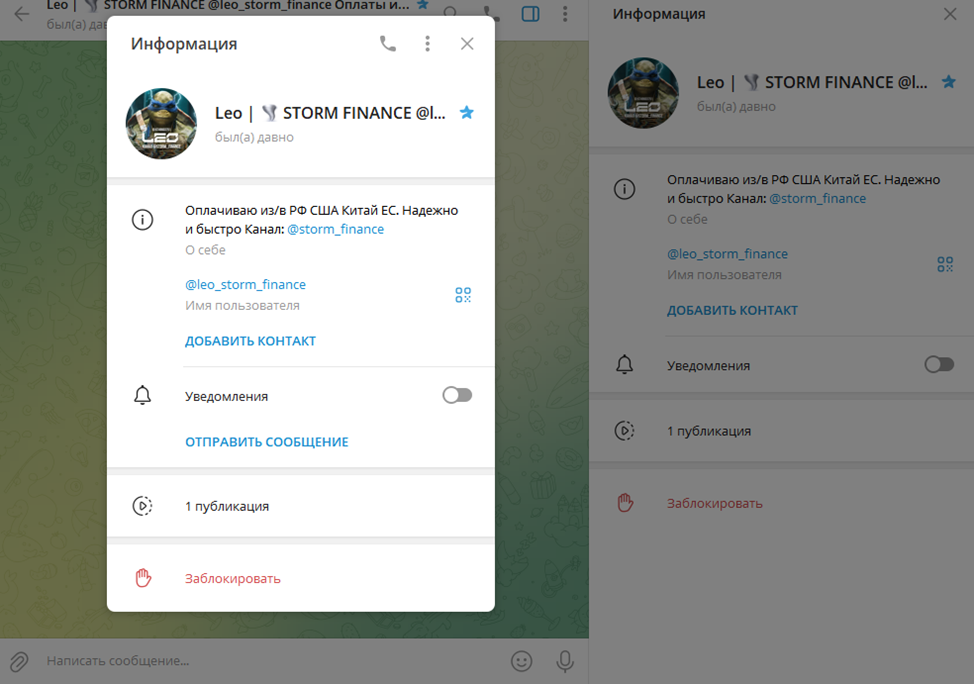
Task: Click info circle icon in side panel
Action: (x=624, y=189)
